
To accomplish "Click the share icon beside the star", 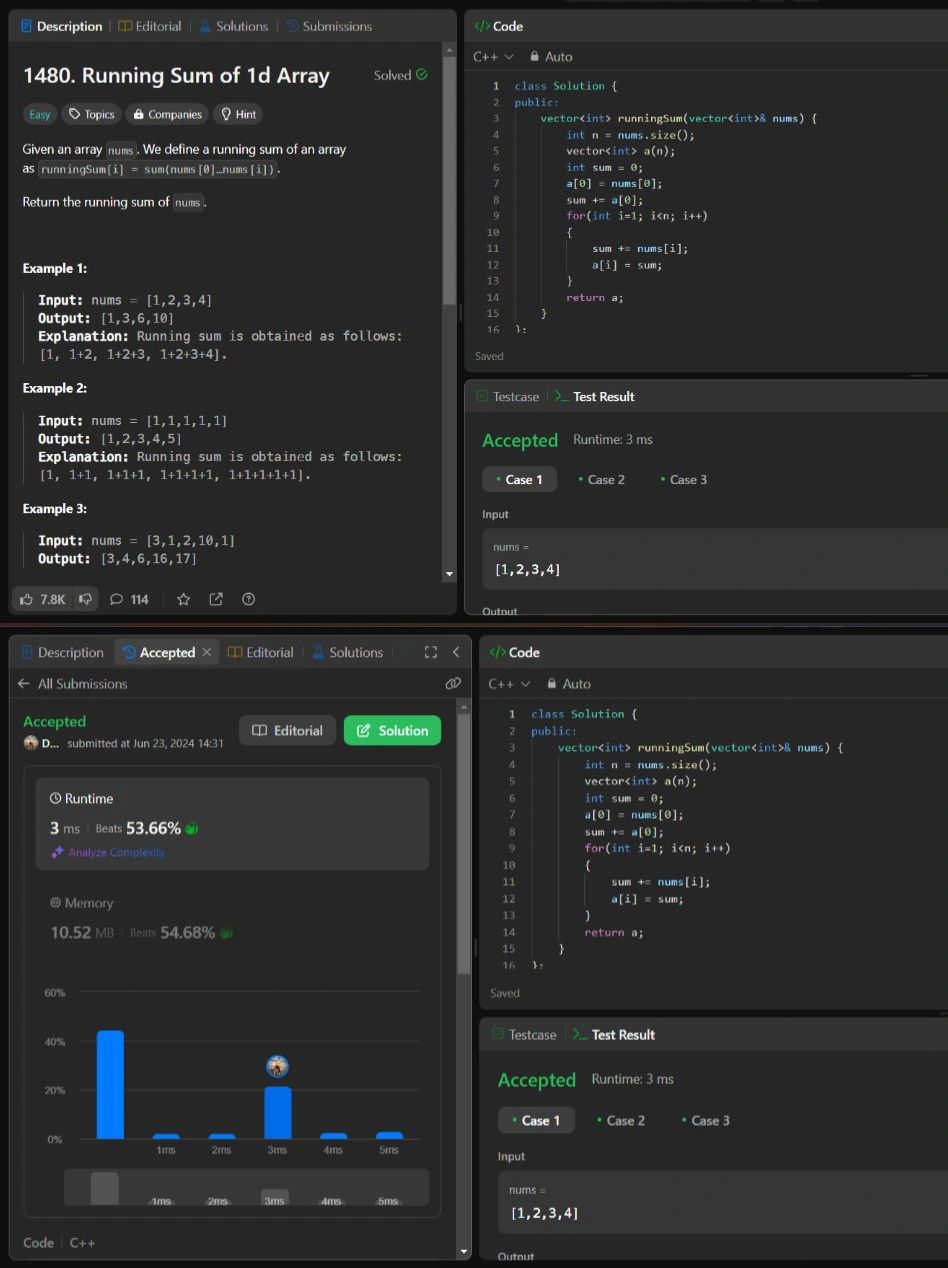I will (x=216, y=599).
